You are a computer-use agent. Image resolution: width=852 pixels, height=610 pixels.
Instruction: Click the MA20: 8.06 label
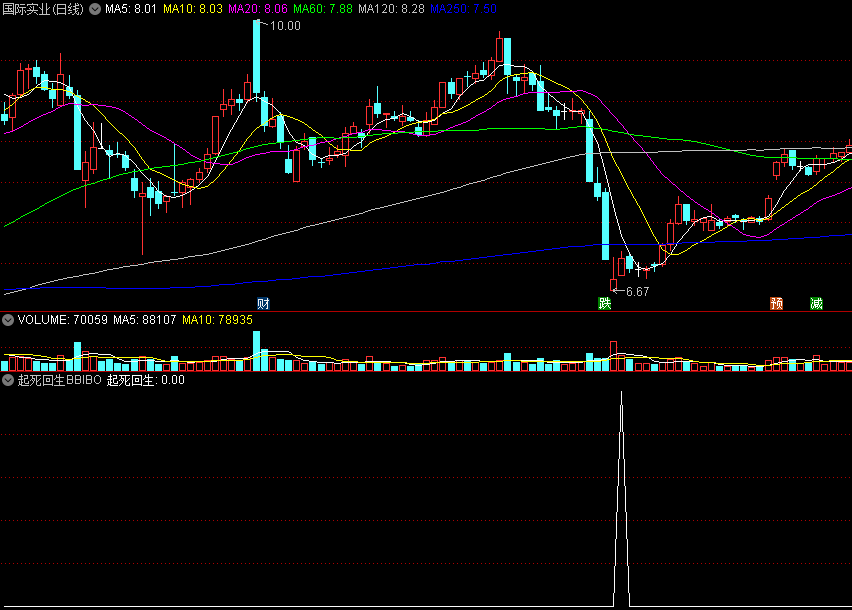pos(258,9)
